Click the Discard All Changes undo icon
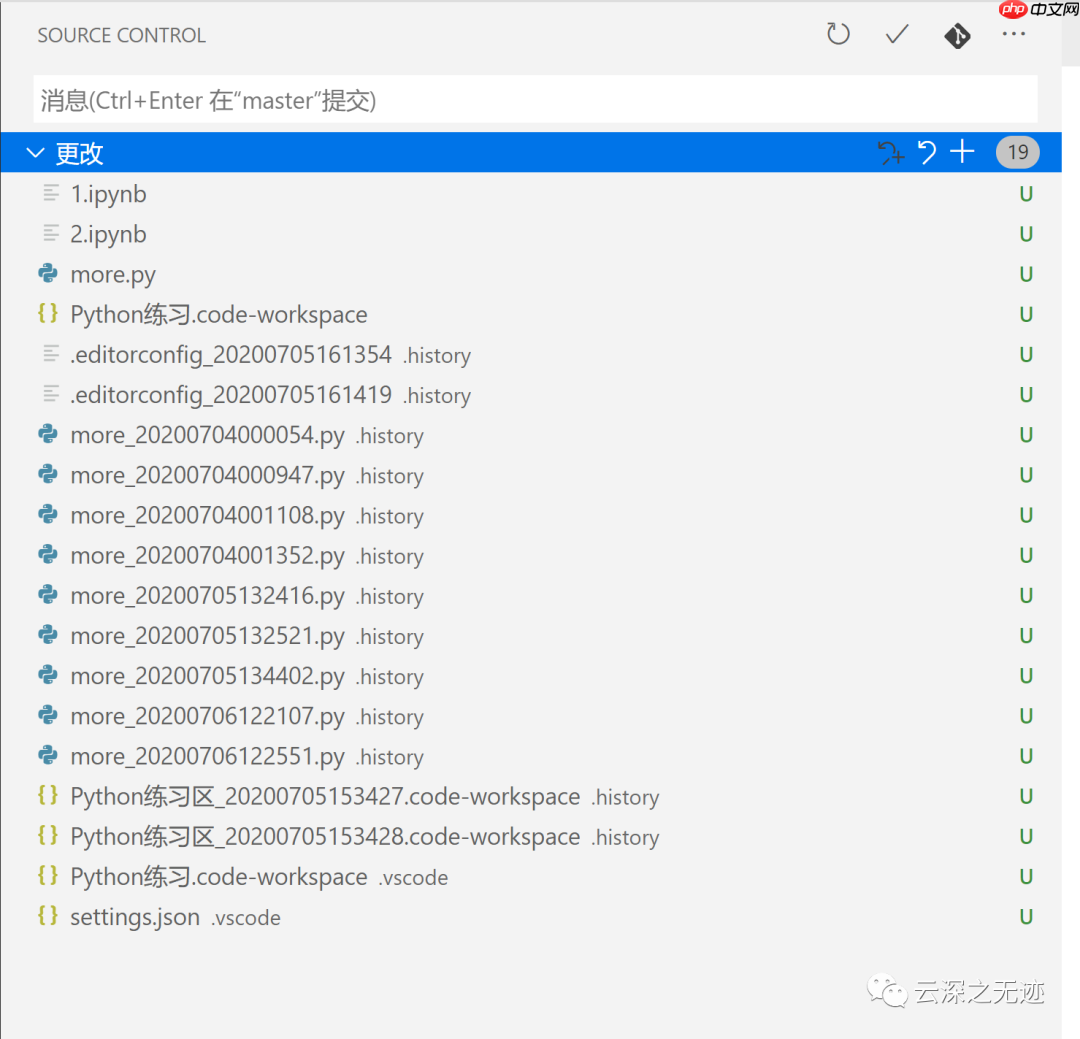Screen dimensions: 1080x1039 [x=926, y=152]
